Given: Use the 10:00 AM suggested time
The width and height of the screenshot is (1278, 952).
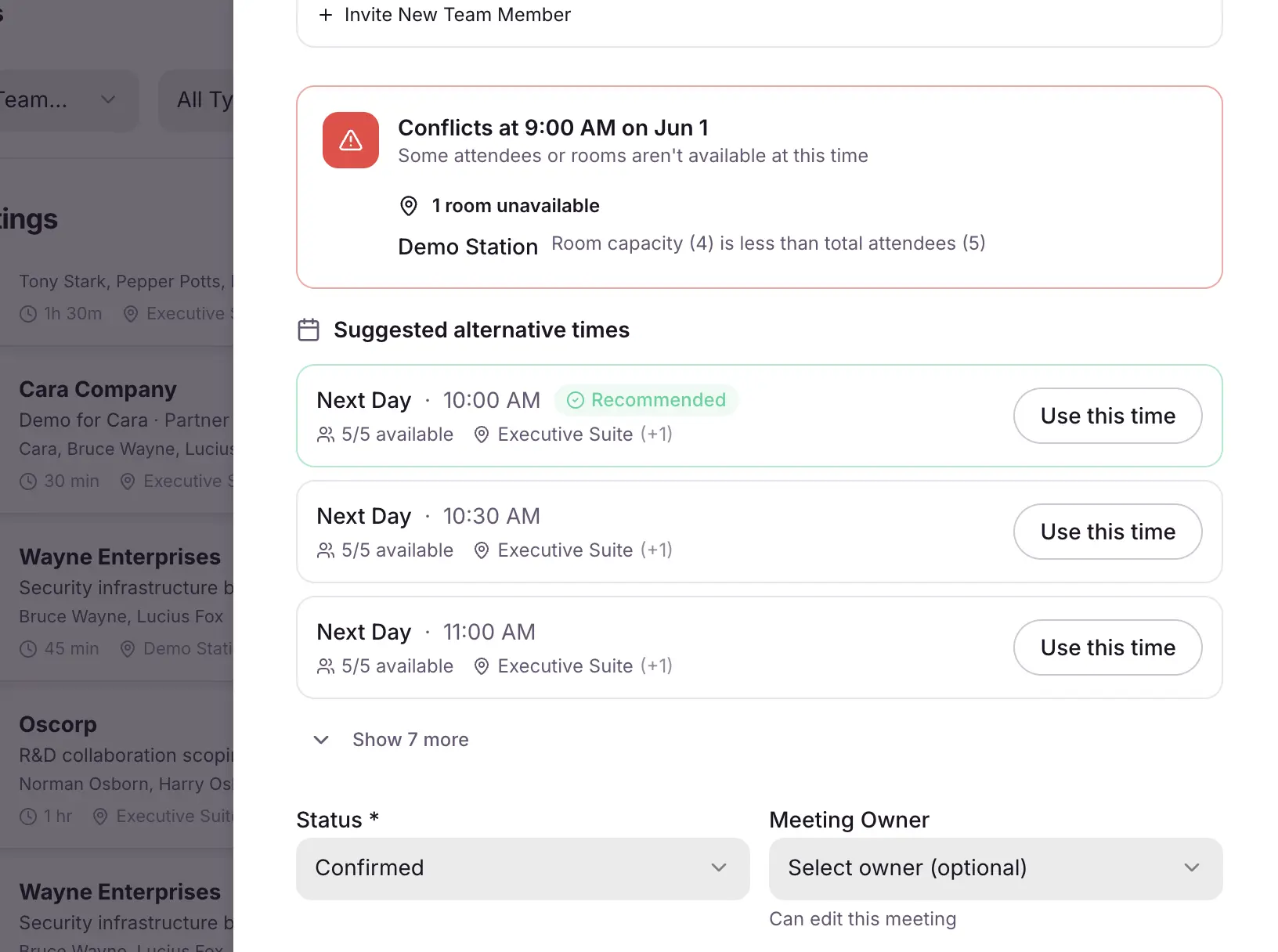Looking at the screenshot, I should point(1107,416).
